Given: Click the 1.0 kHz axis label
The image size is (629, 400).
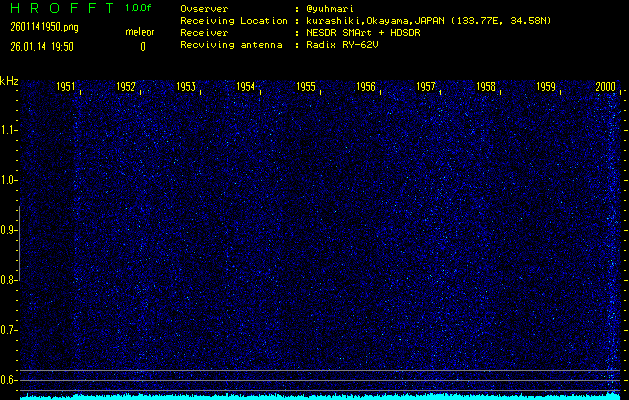Looking at the screenshot, I should (7, 180).
